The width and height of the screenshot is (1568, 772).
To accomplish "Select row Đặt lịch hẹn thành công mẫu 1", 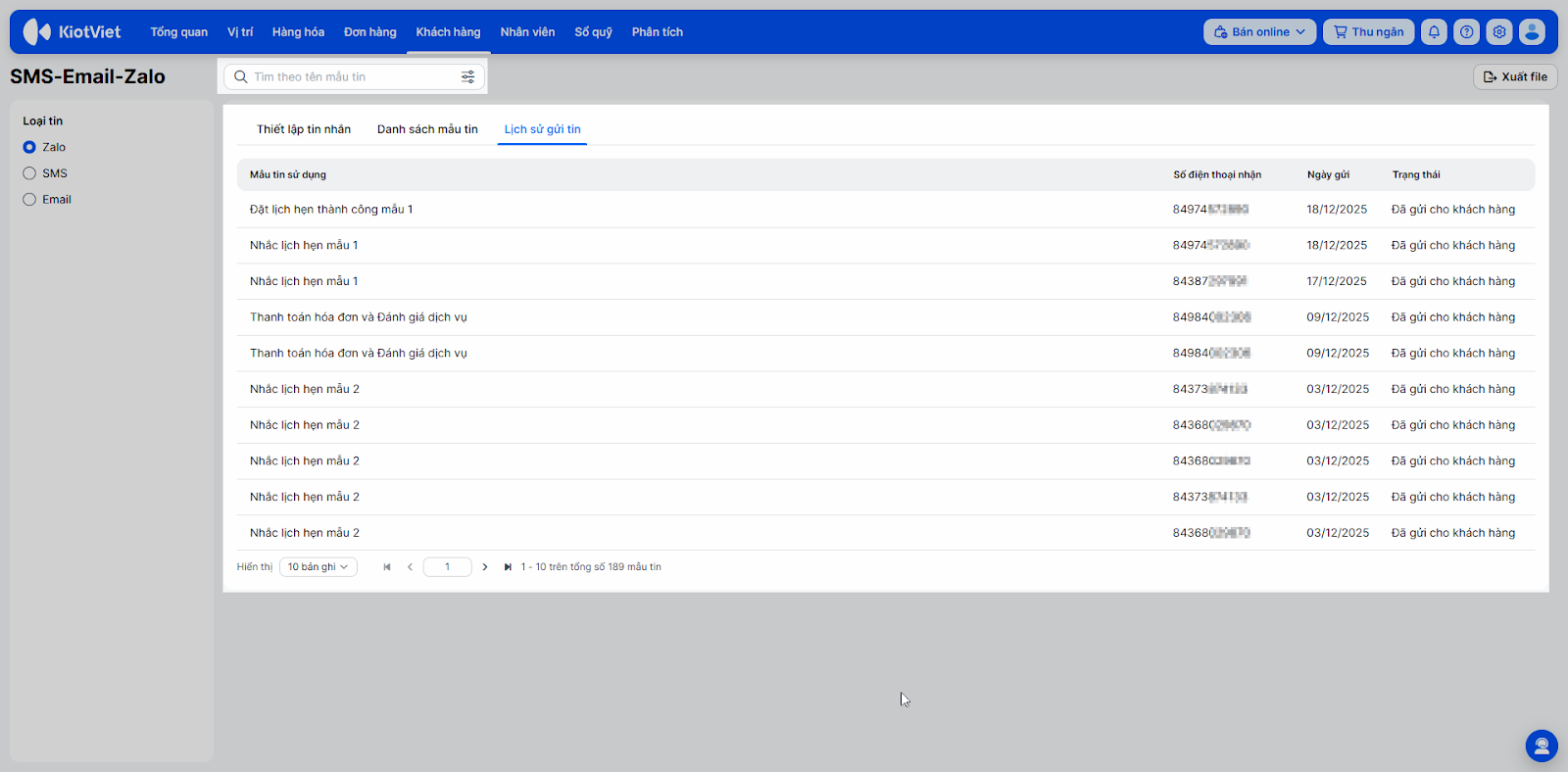I will click(x=886, y=210).
